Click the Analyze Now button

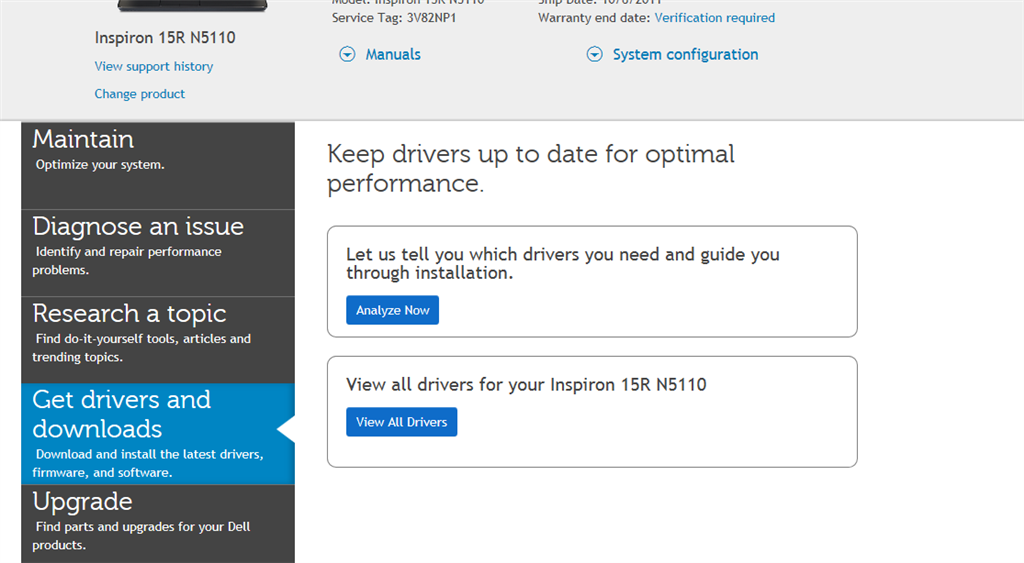(x=392, y=310)
